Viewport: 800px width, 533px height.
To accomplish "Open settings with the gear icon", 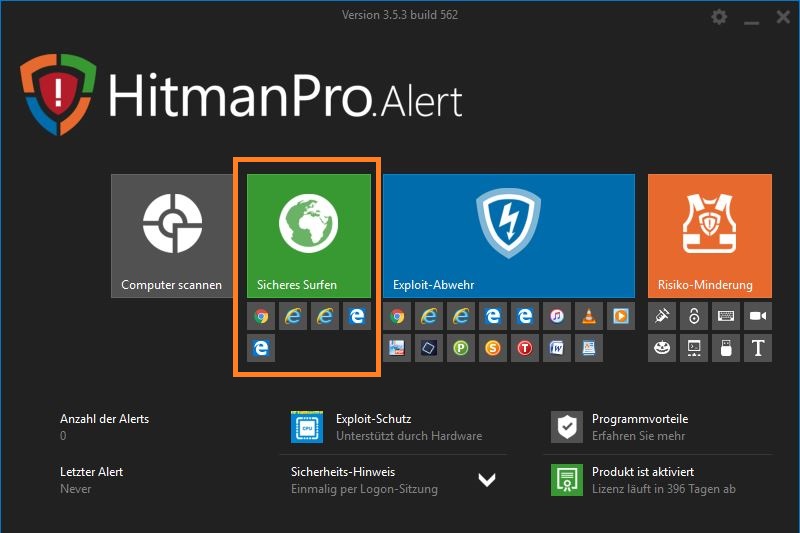I will [x=719, y=17].
